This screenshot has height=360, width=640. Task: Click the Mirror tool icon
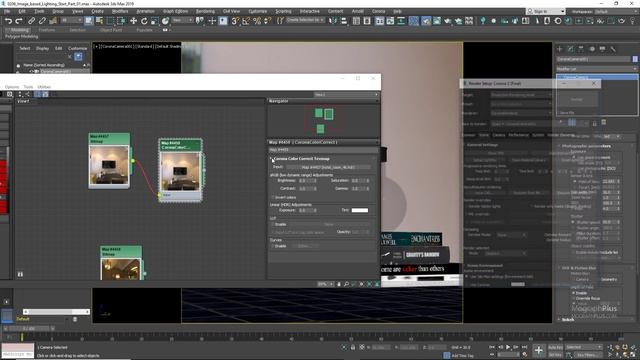coord(333,21)
